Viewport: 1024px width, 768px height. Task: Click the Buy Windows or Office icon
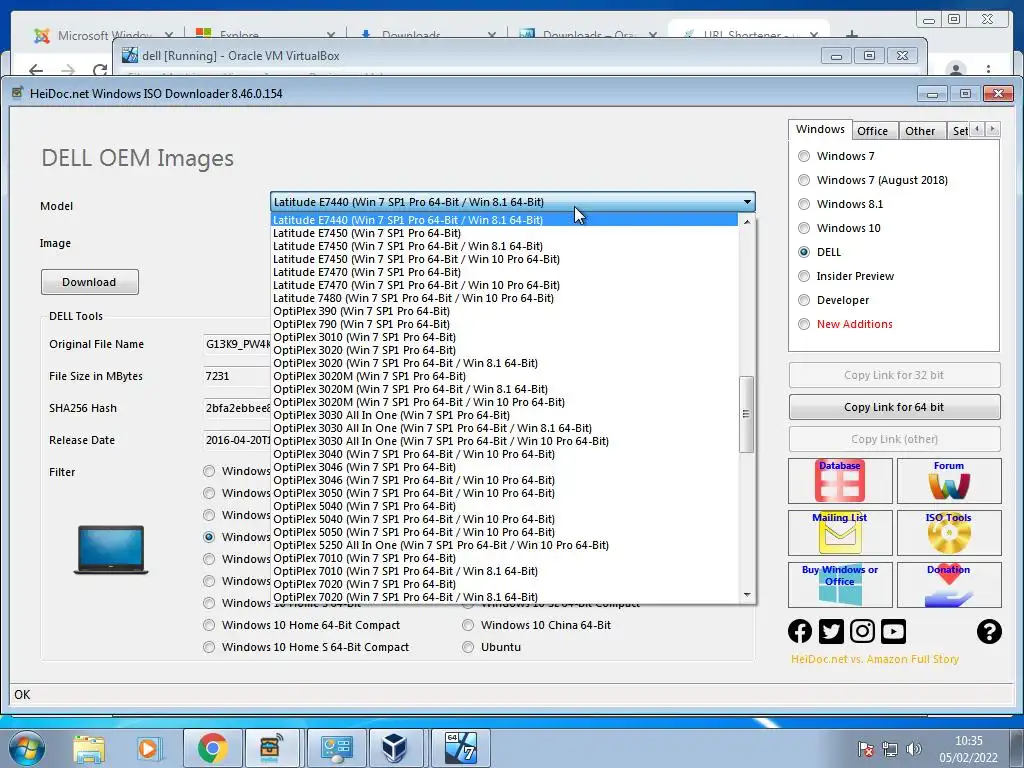(840, 584)
